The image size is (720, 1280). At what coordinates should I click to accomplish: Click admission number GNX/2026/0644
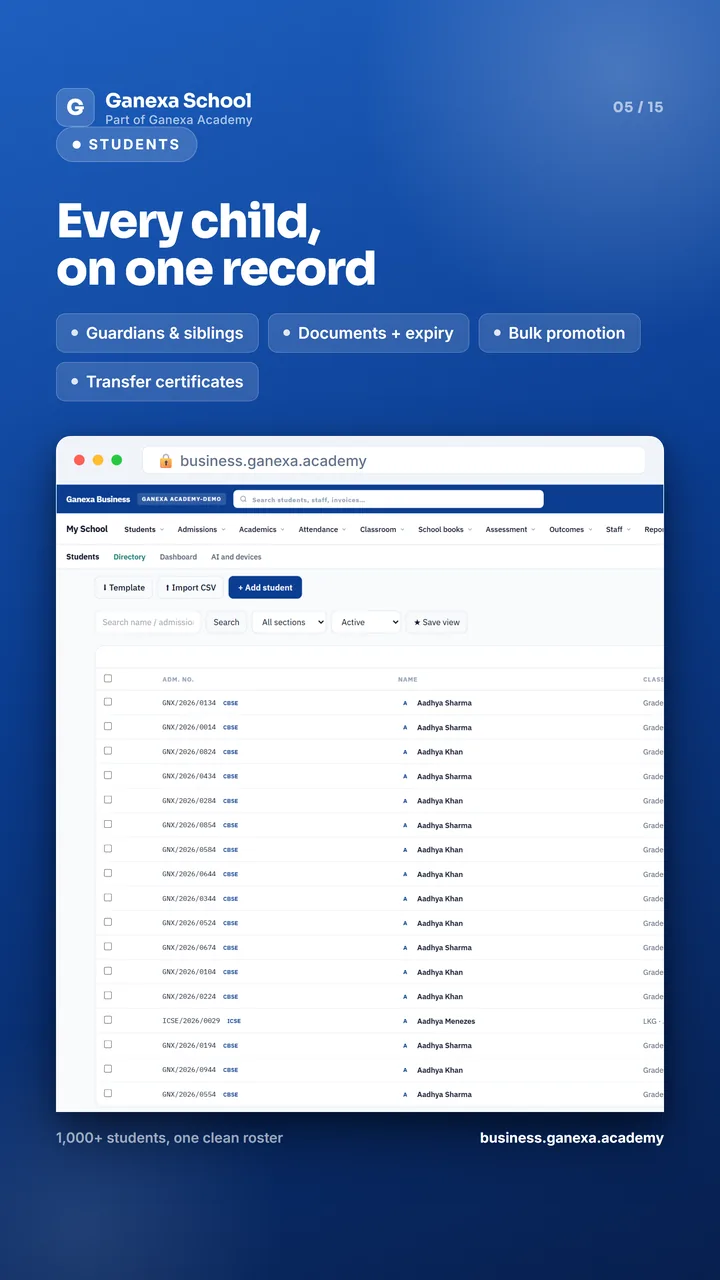click(189, 875)
